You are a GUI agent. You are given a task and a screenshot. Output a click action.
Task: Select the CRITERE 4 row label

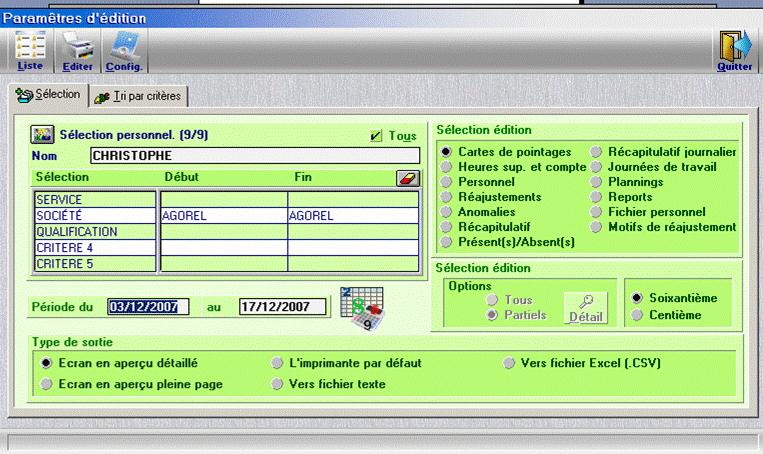pos(95,248)
